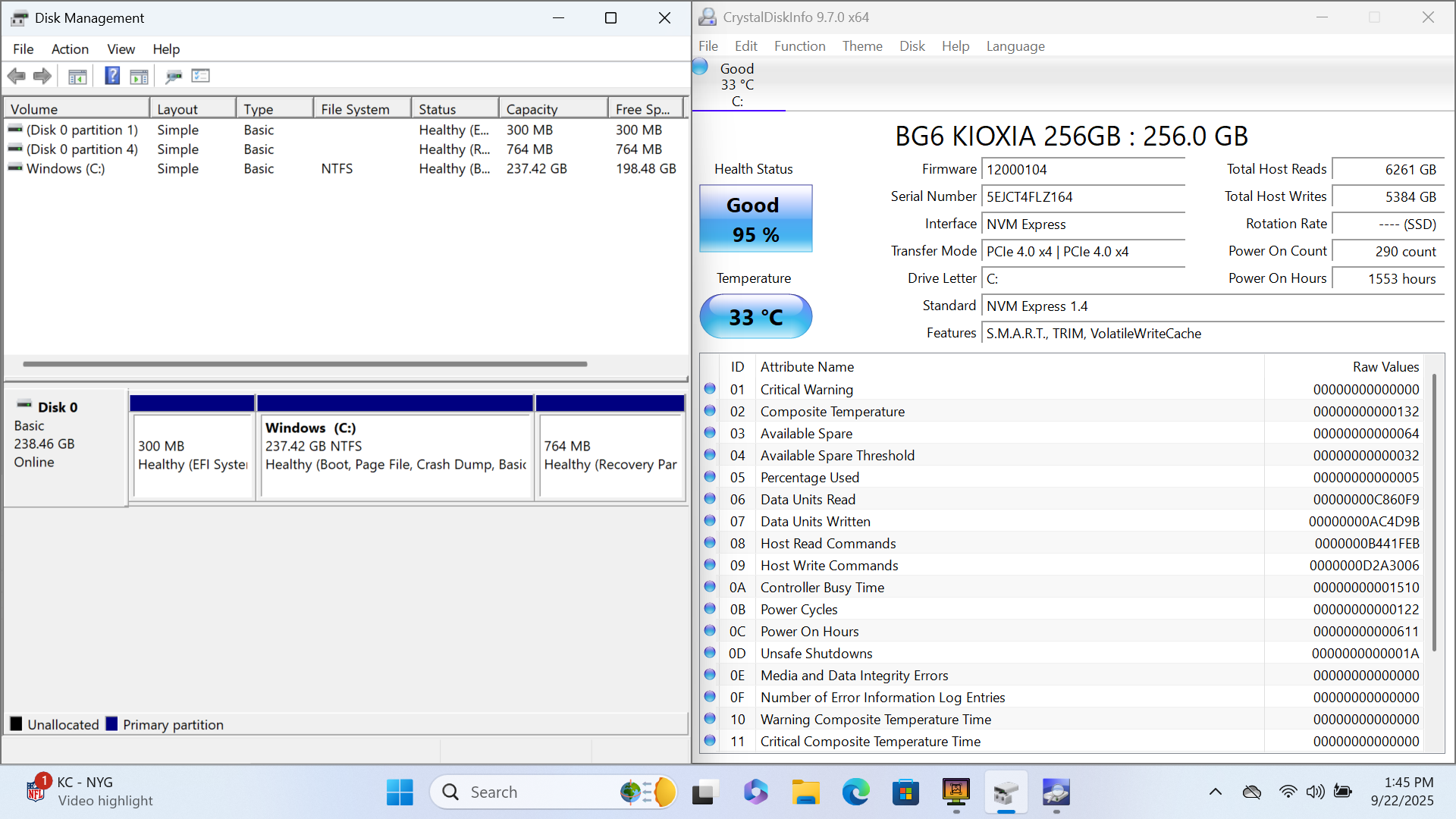Select (Disk 0 partition 4) volume row
Image resolution: width=1456 pixels, height=819 pixels.
tap(345, 149)
